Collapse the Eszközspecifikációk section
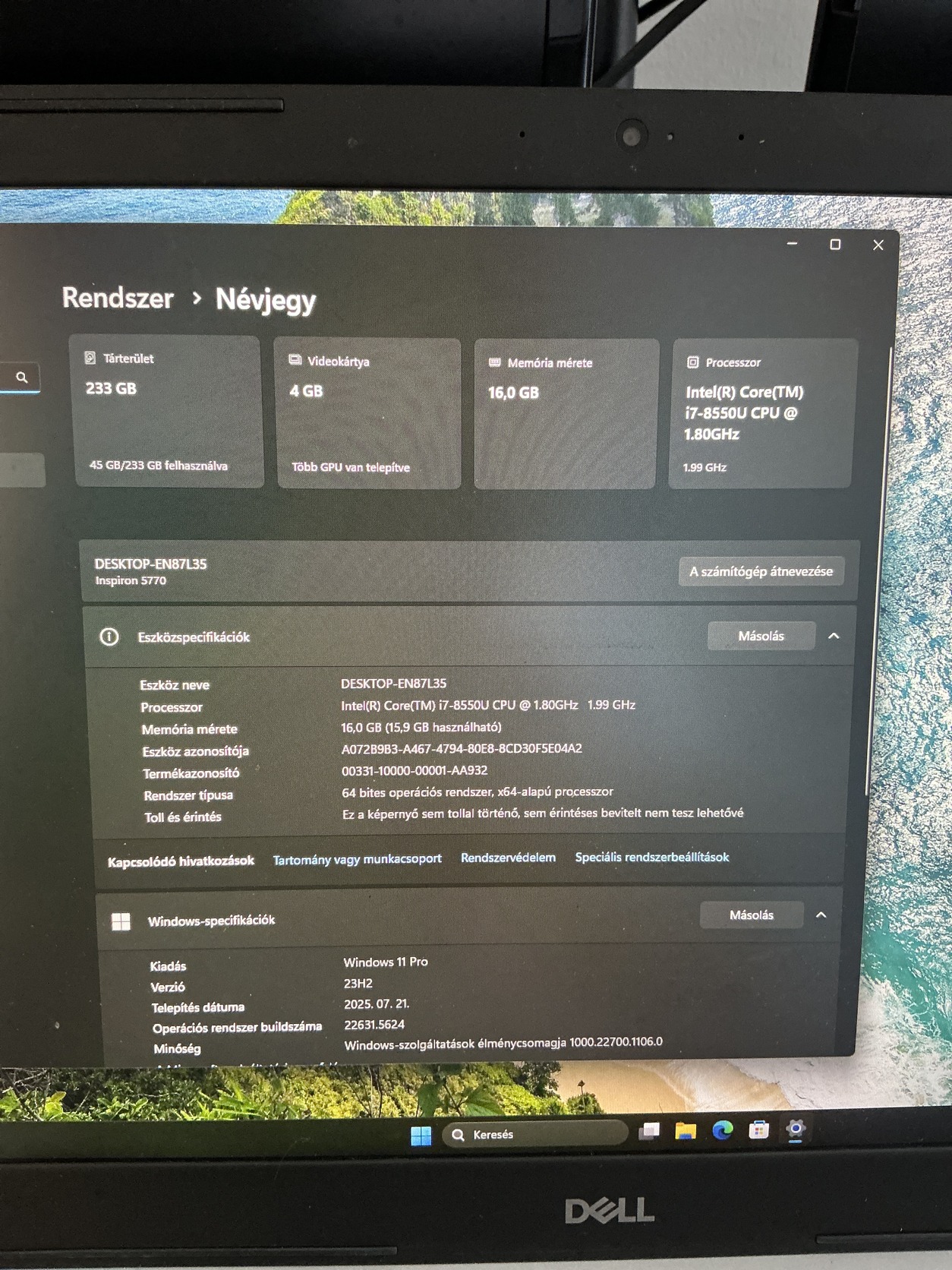The width and height of the screenshot is (952, 1270). pos(834,636)
